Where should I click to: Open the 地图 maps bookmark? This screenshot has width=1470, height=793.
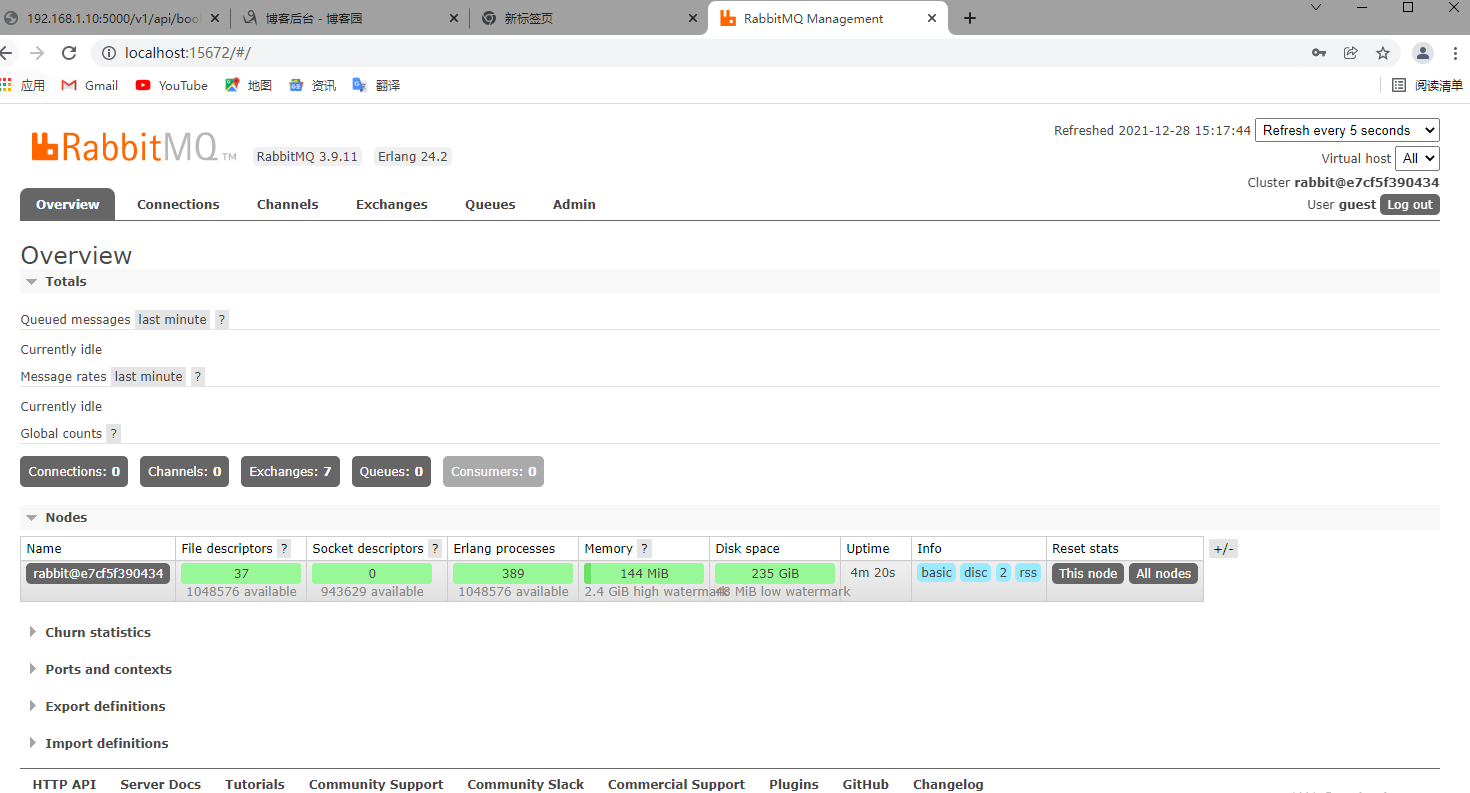[248, 85]
